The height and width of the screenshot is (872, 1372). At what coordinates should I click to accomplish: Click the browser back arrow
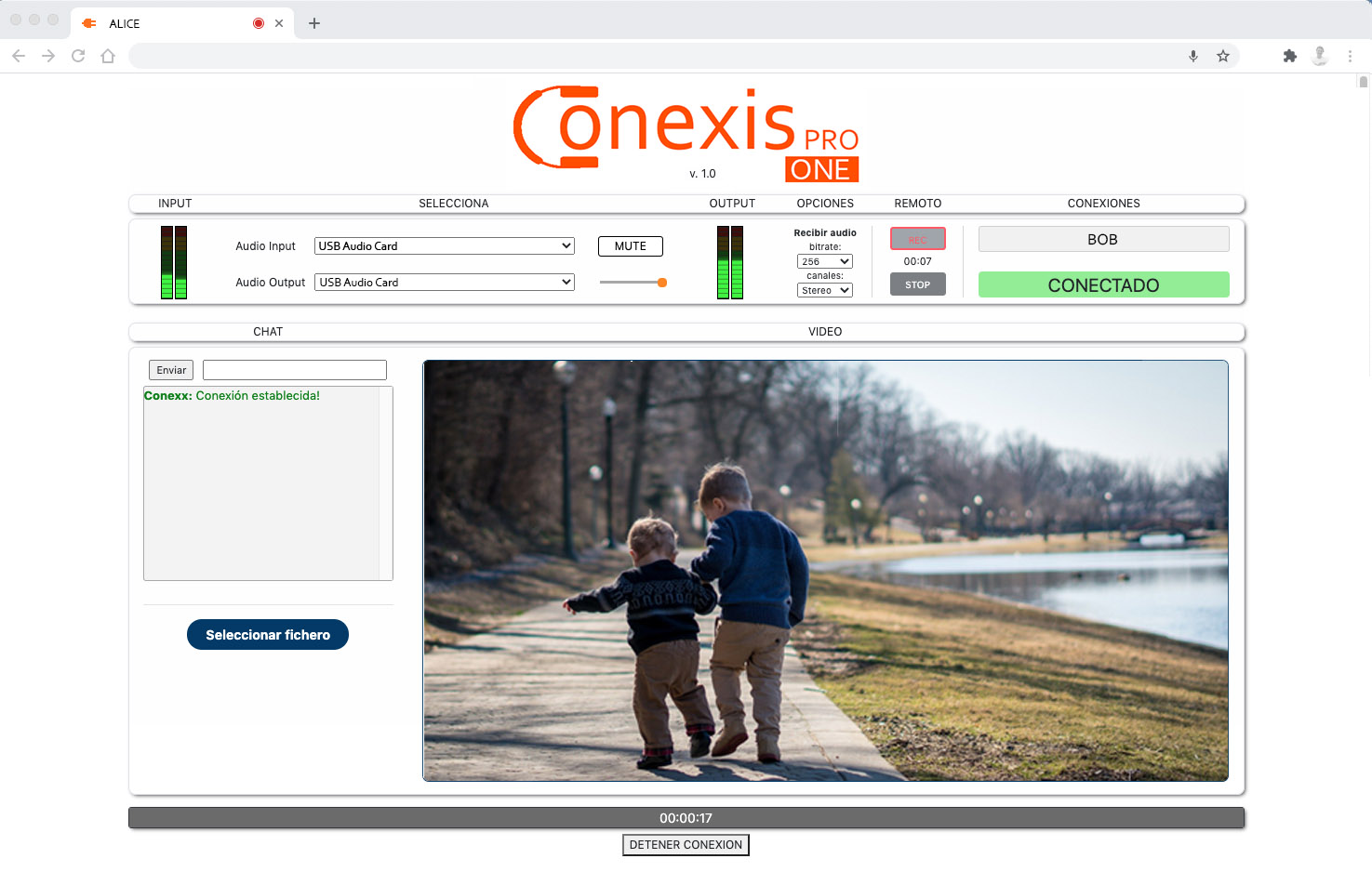tap(19, 56)
